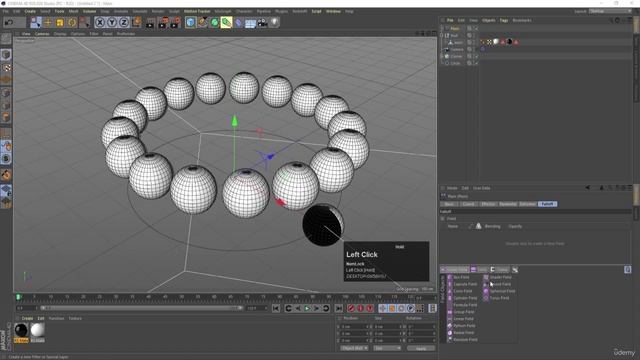Viewport: 640px width, 360px height.
Task: Click the highlighted MoGraph cloner icon
Action: click(x=227, y=22)
